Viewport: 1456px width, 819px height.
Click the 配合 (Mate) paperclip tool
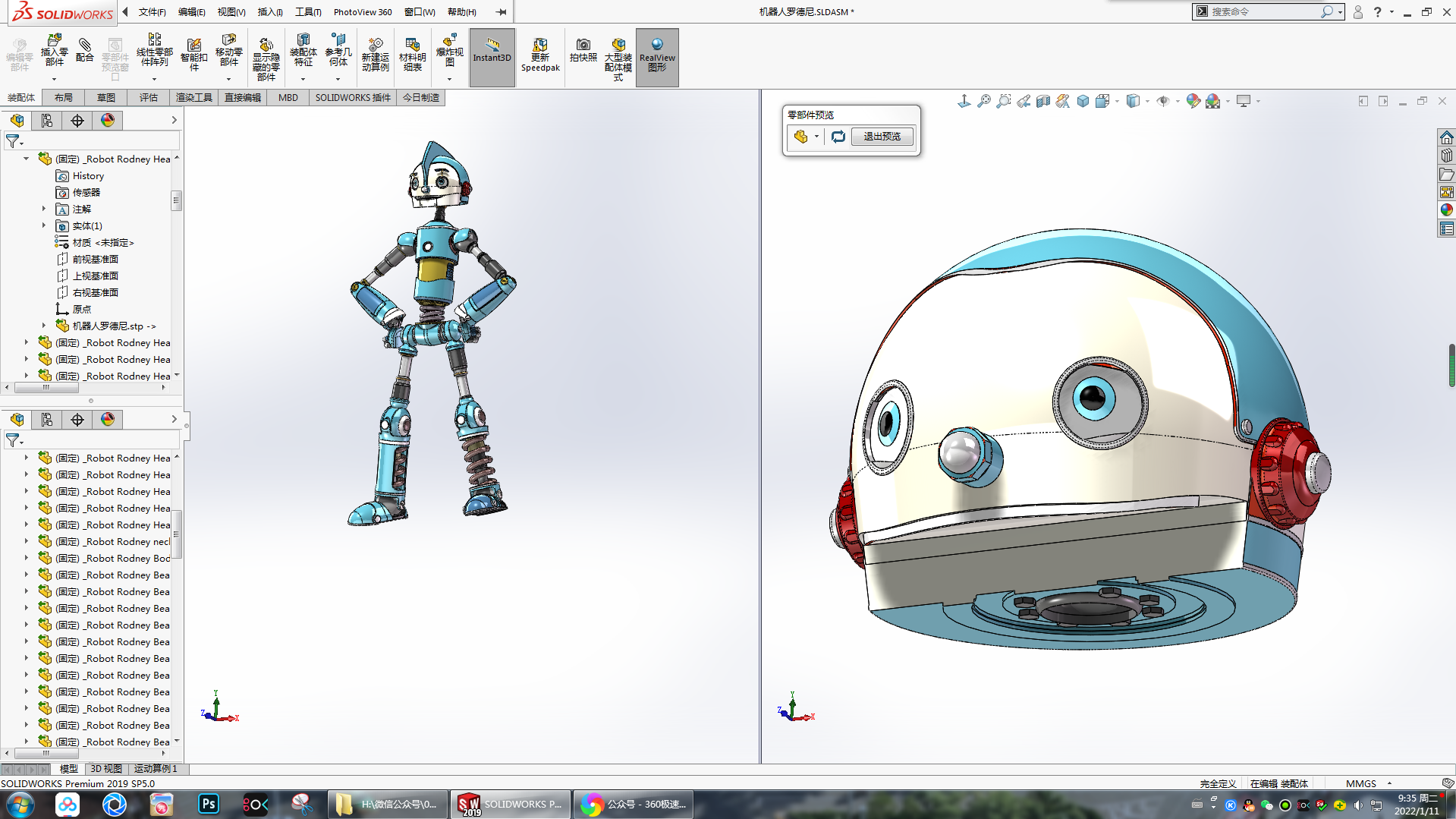point(85,50)
